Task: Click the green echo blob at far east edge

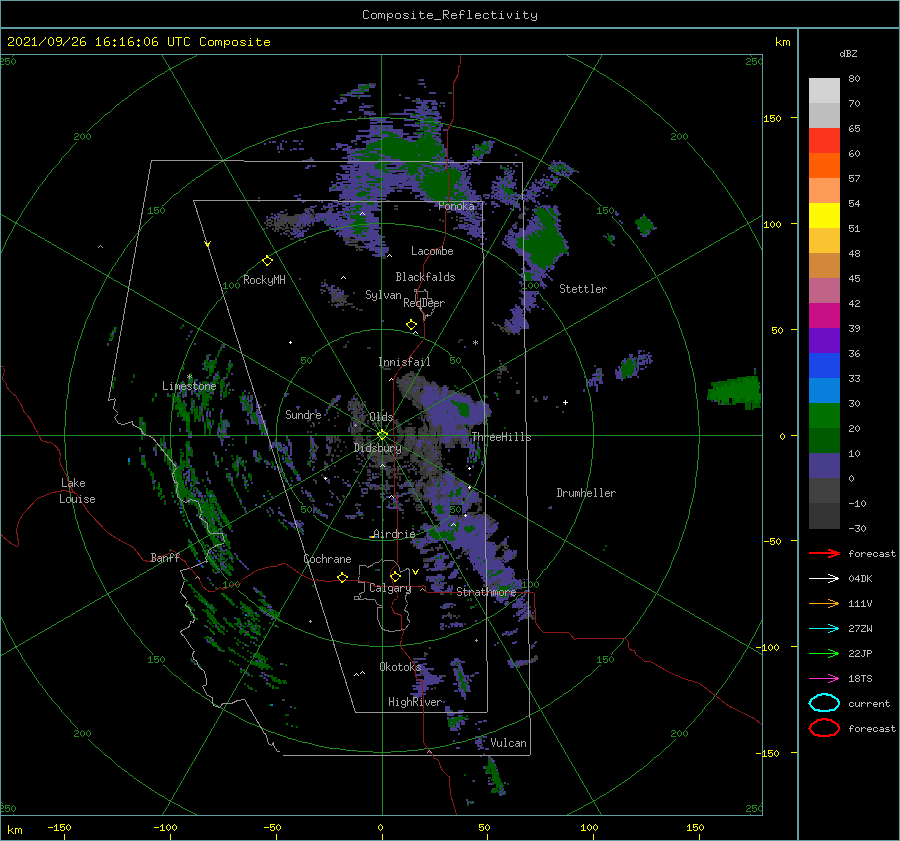Action: (735, 392)
